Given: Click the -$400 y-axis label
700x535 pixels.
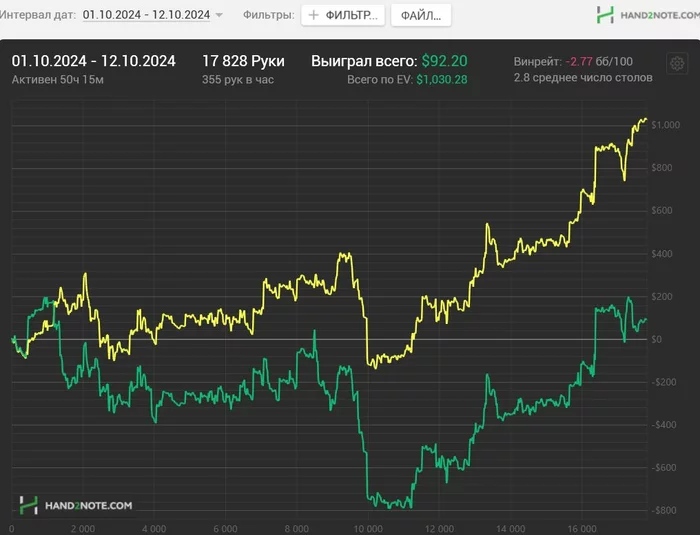Looking at the screenshot, I should point(662,425).
